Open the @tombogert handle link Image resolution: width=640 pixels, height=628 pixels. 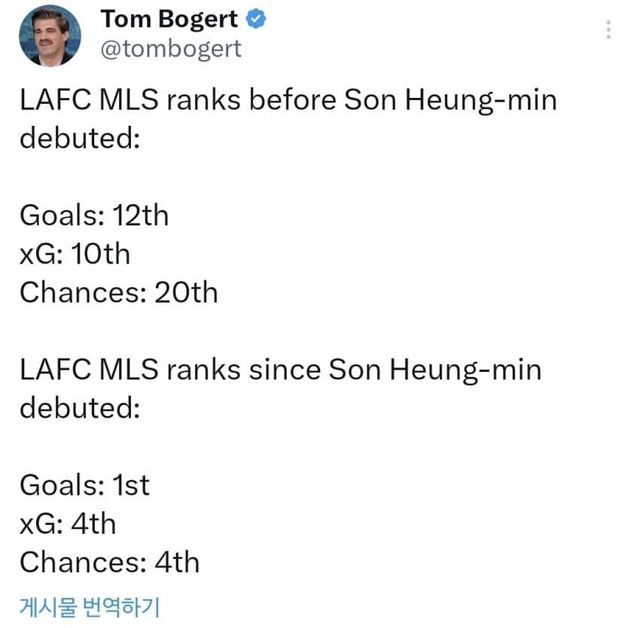[171, 48]
